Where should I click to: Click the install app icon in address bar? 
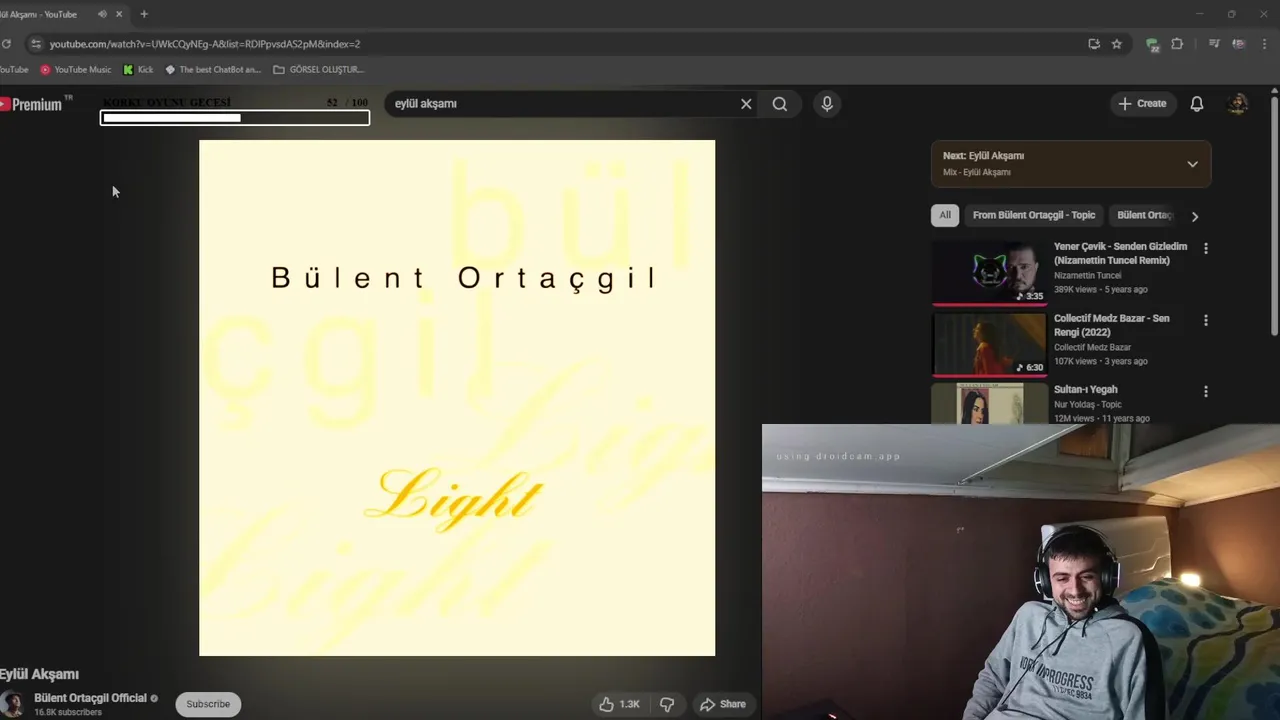(x=1094, y=44)
